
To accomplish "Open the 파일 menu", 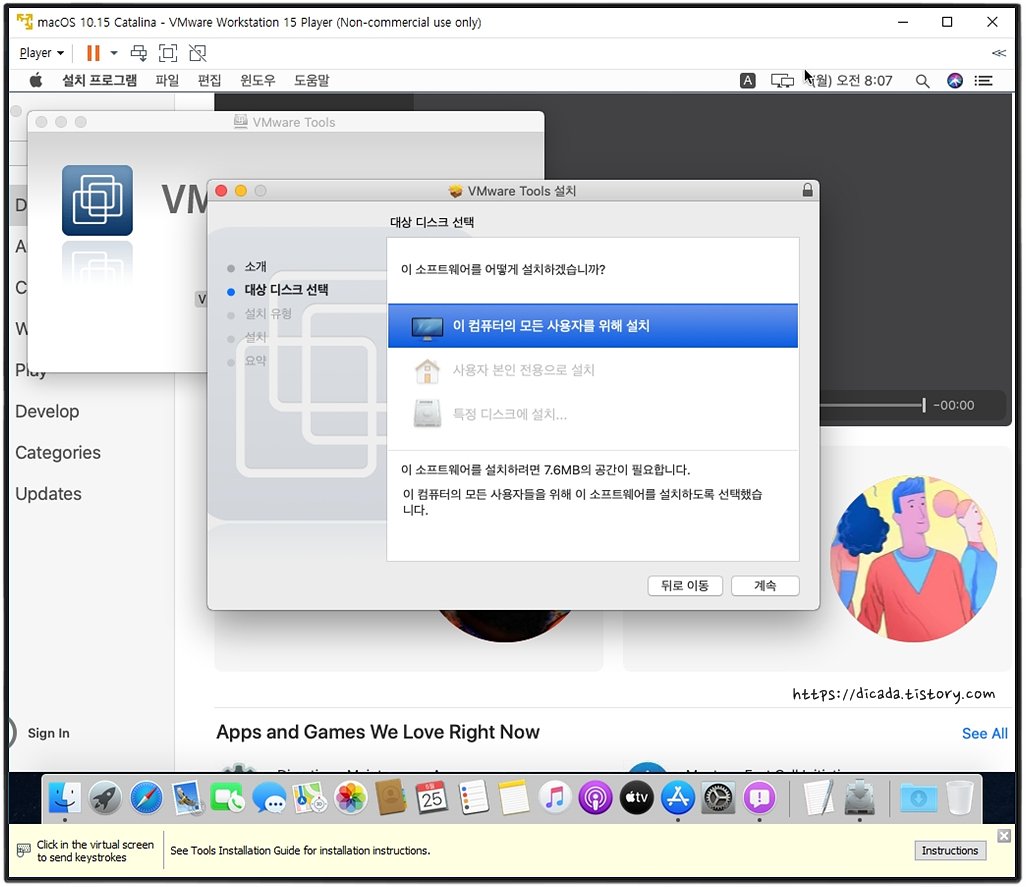I will click(x=168, y=80).
